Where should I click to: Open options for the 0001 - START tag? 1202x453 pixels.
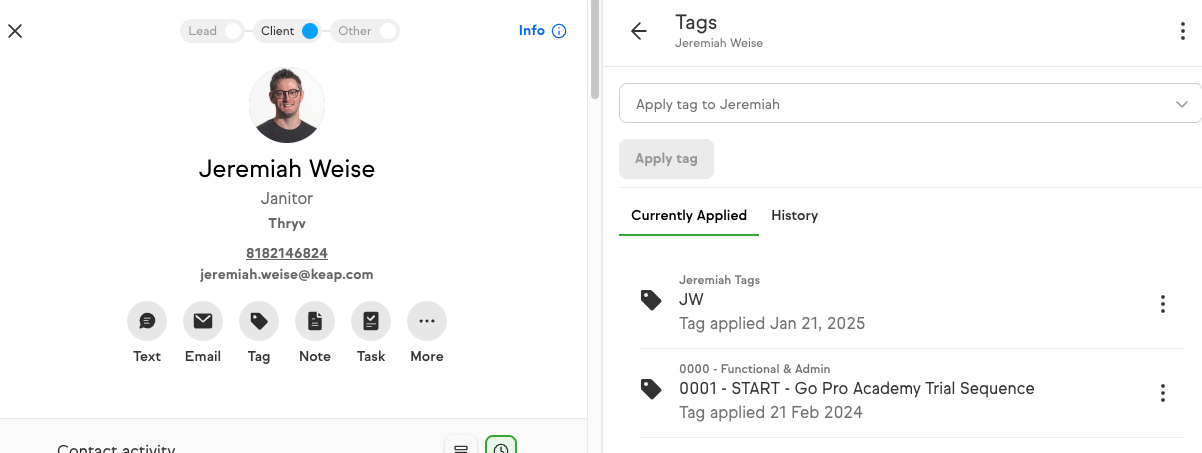(1162, 393)
